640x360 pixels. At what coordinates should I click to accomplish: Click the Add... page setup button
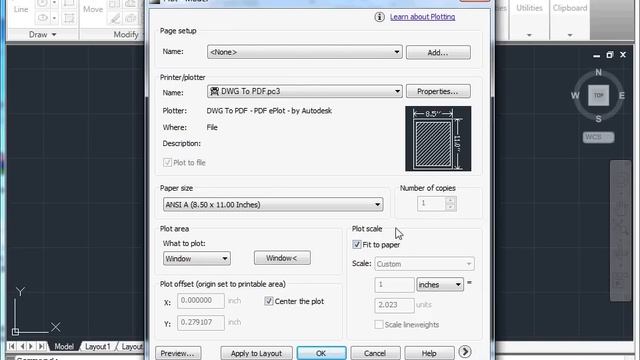click(438, 52)
